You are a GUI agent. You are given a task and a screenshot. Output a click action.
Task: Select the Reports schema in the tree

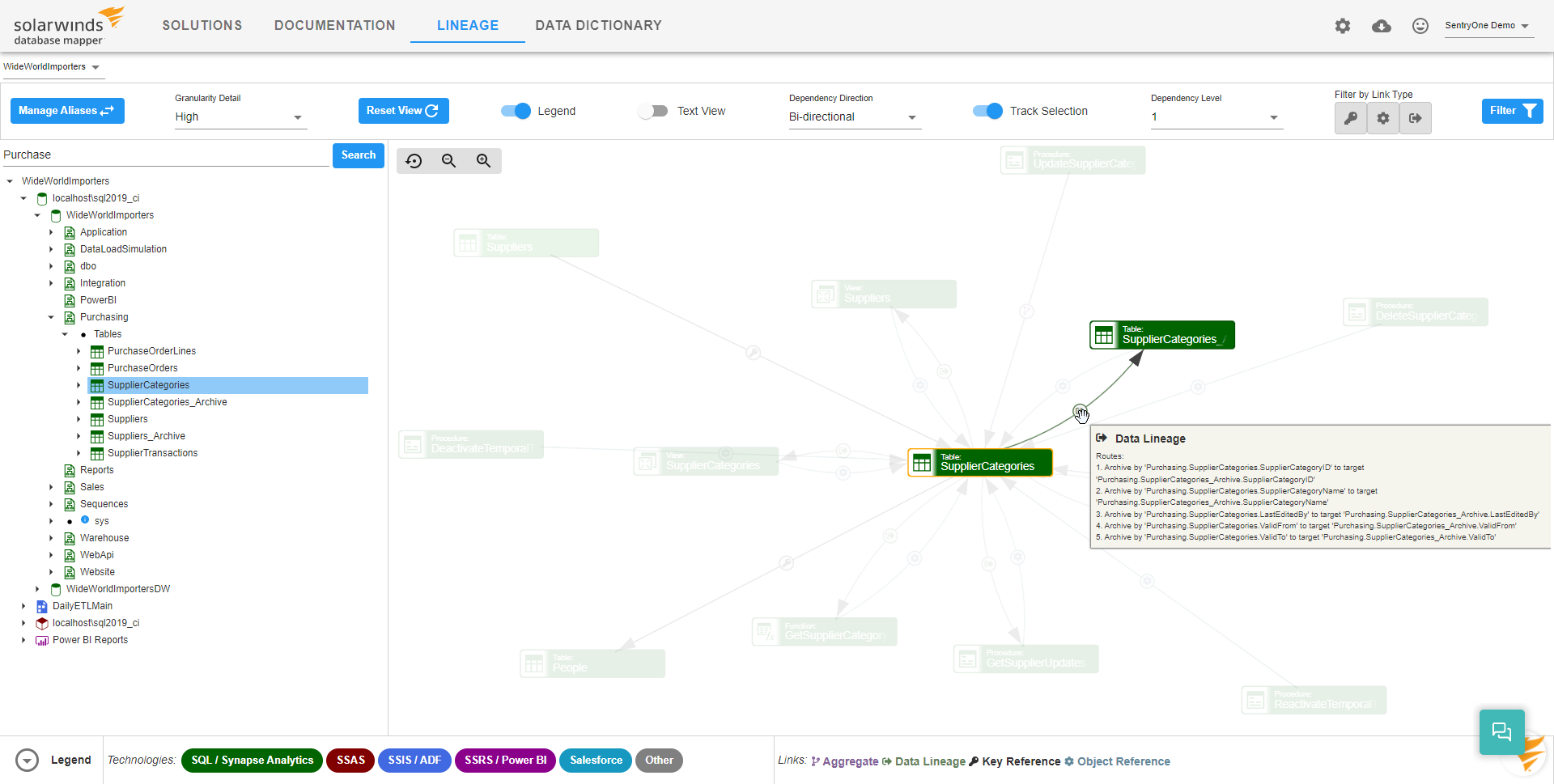tap(96, 470)
